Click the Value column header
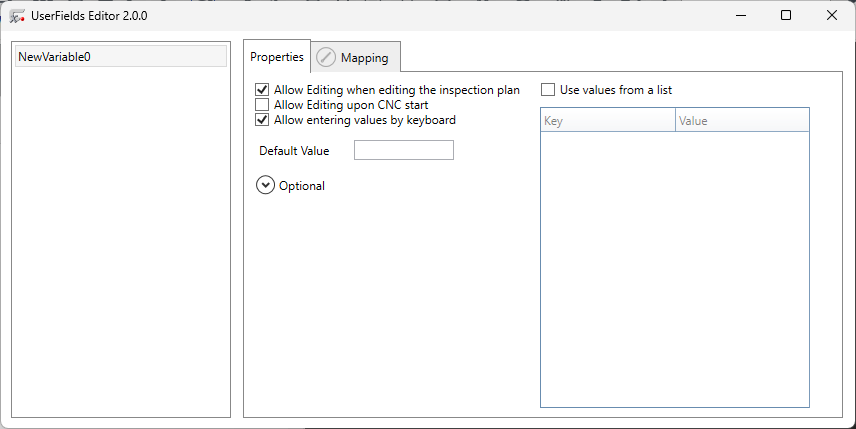The height and width of the screenshot is (429, 856). click(742, 121)
